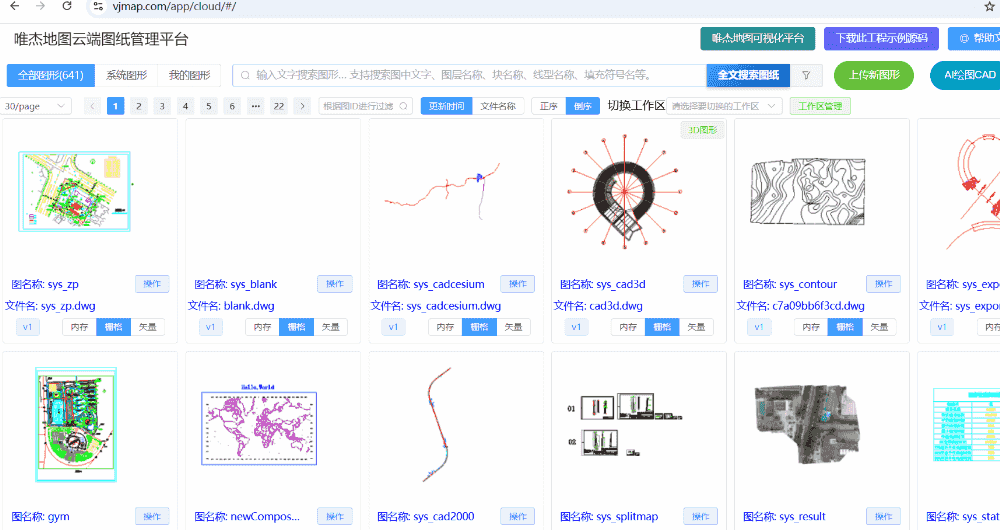The height and width of the screenshot is (530, 1000).
Task: Click pagination ellipsis to jump pages
Action: click(x=256, y=107)
